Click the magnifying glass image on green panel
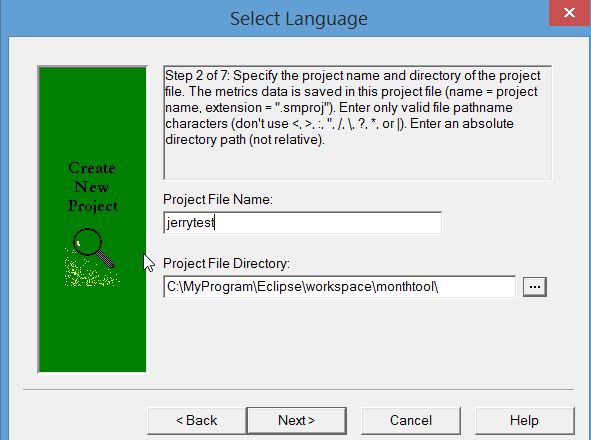This screenshot has height=440, width=591. coord(92,257)
